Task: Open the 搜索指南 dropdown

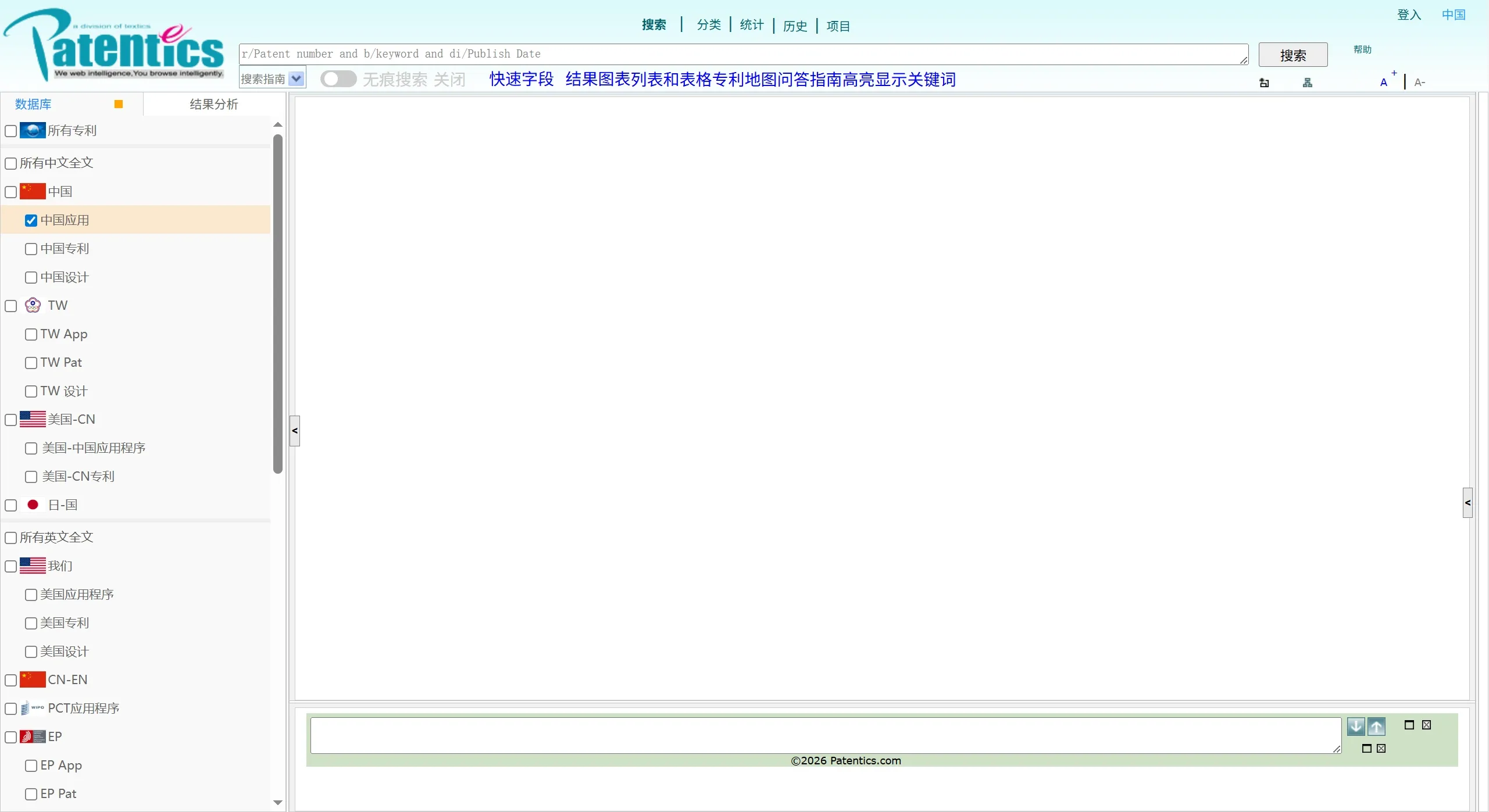Action: pyautogui.click(x=273, y=78)
